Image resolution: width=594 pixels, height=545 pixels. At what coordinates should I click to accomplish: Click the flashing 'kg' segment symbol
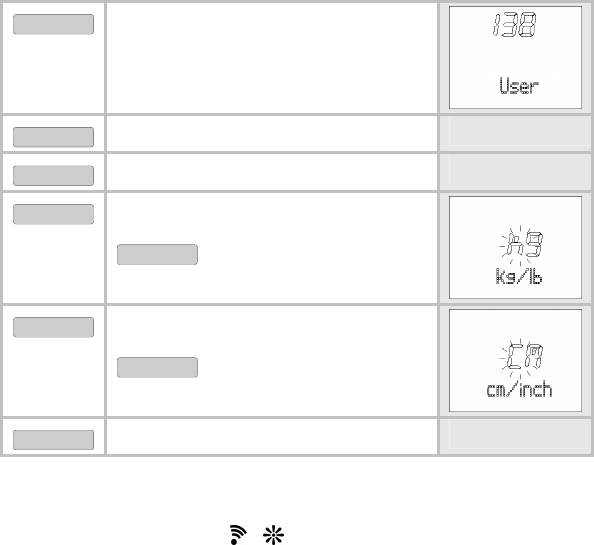[522, 244]
